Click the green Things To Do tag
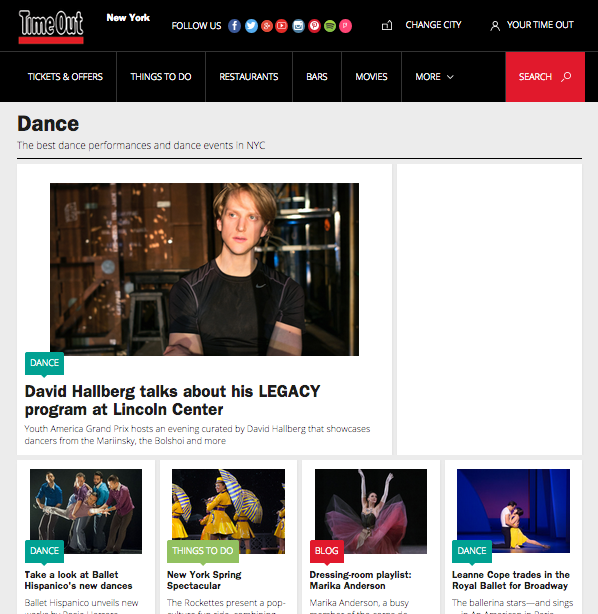Image resolution: width=598 pixels, height=614 pixels. pos(202,551)
